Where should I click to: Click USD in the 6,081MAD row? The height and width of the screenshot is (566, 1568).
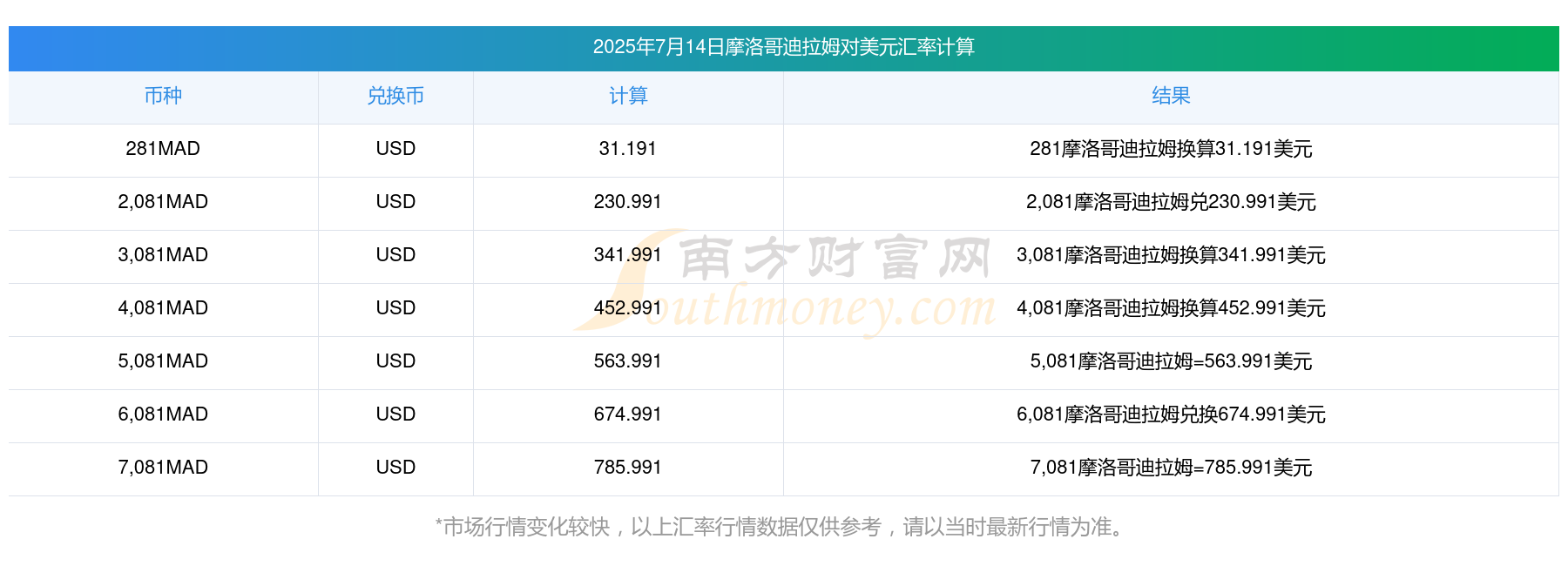[395, 414]
